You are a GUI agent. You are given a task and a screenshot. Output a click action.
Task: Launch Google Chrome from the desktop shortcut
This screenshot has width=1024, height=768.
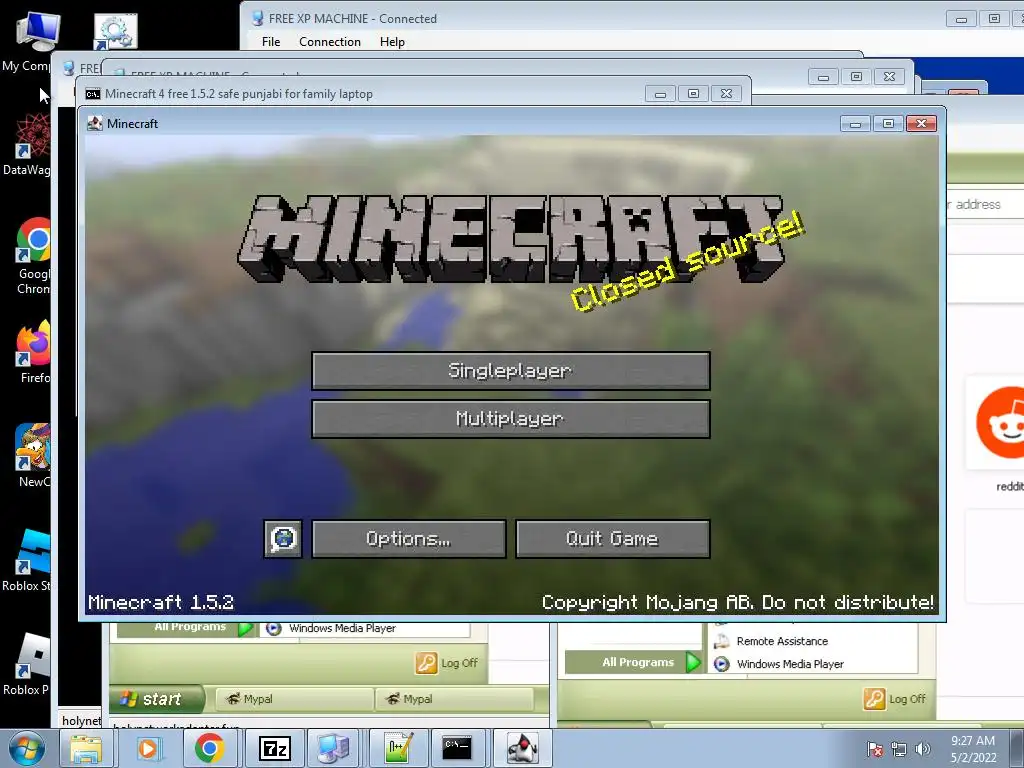[33, 255]
